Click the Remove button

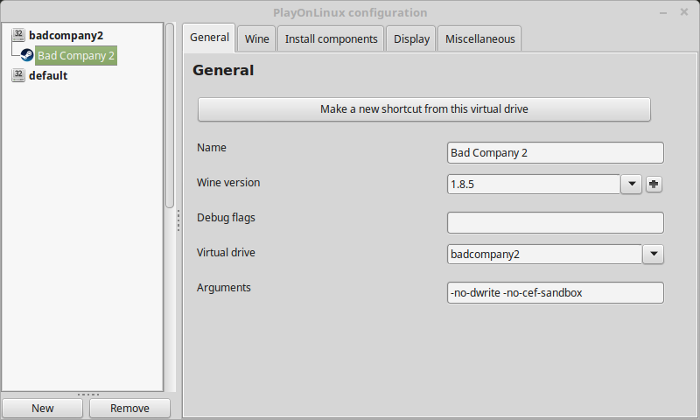130,408
